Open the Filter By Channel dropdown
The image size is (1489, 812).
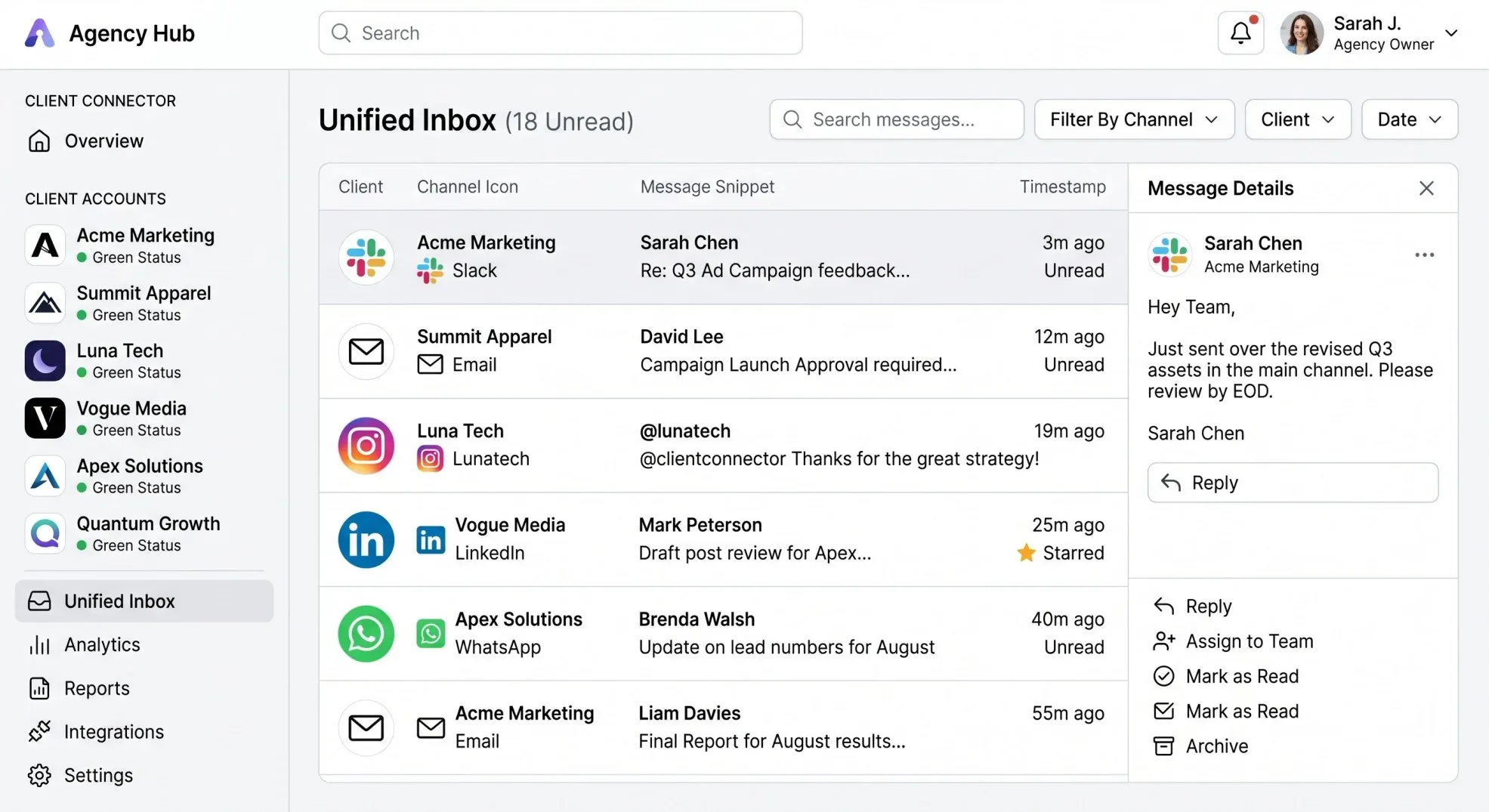tap(1134, 119)
